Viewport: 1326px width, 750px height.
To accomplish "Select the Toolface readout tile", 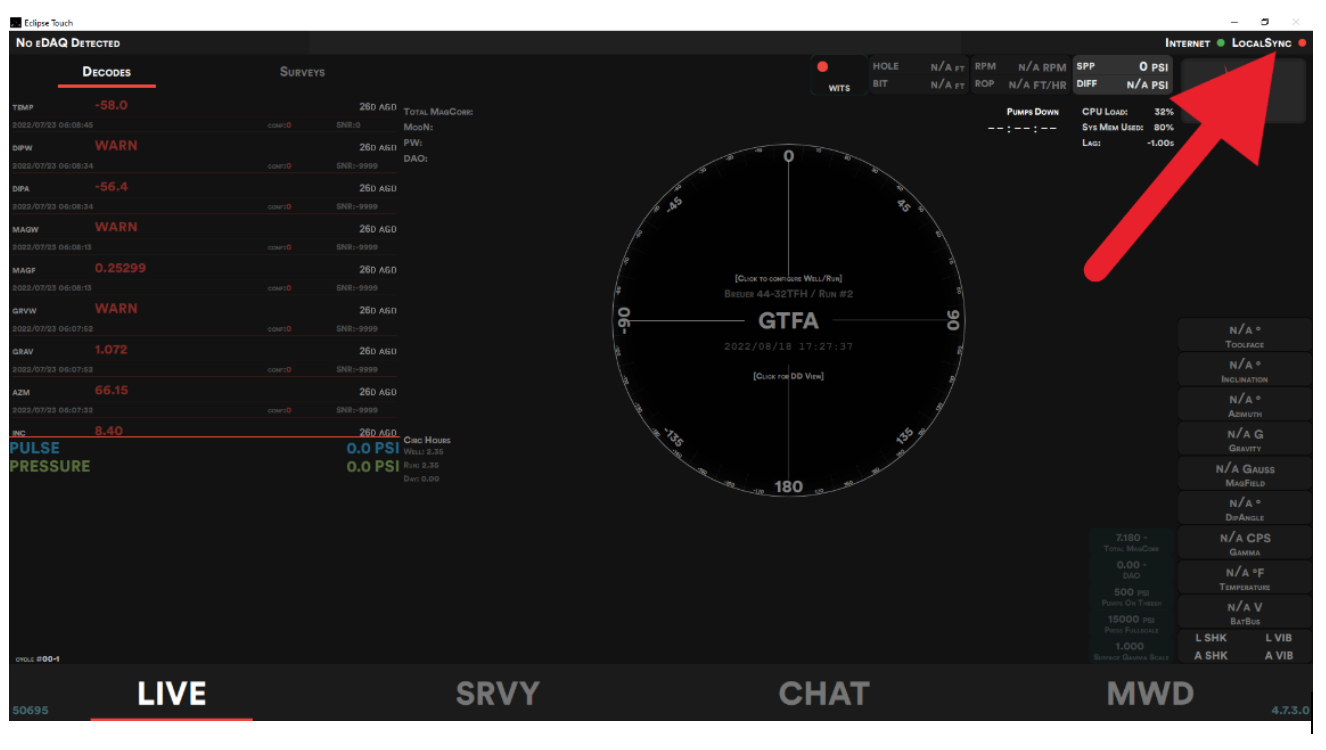I will 1244,336.
